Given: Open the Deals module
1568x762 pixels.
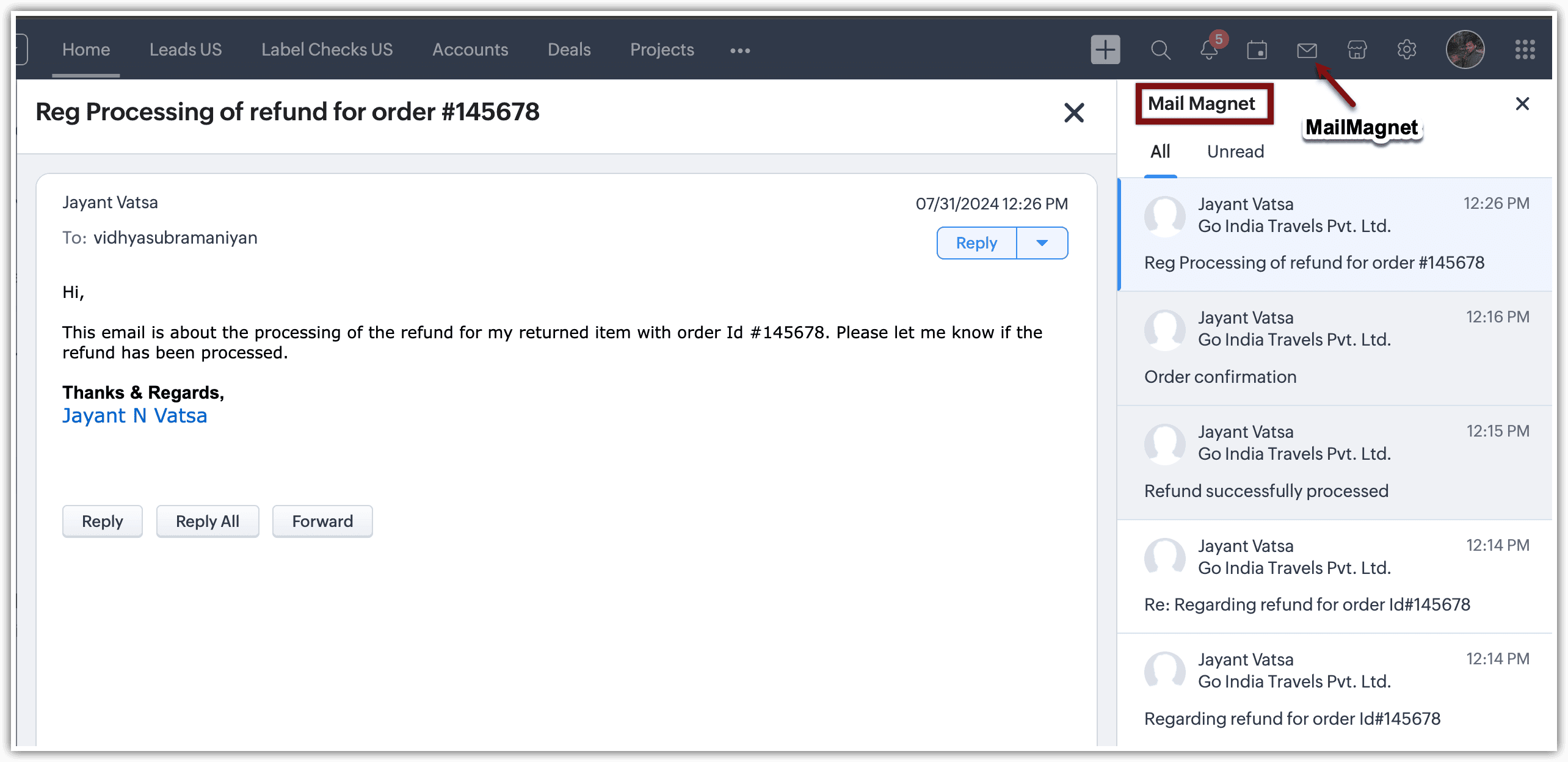Looking at the screenshot, I should pyautogui.click(x=568, y=49).
